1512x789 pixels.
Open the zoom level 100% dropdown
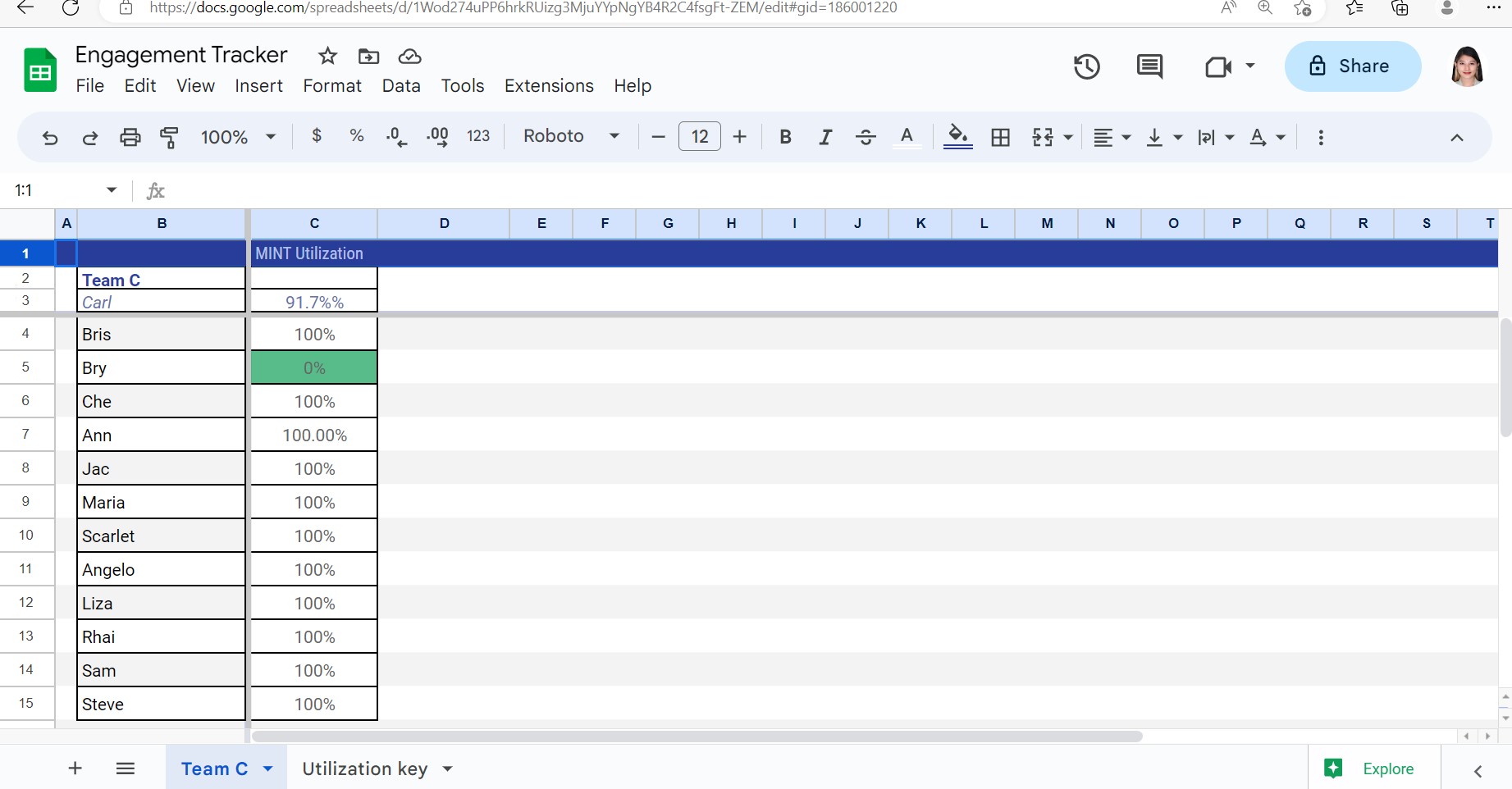tap(238, 137)
